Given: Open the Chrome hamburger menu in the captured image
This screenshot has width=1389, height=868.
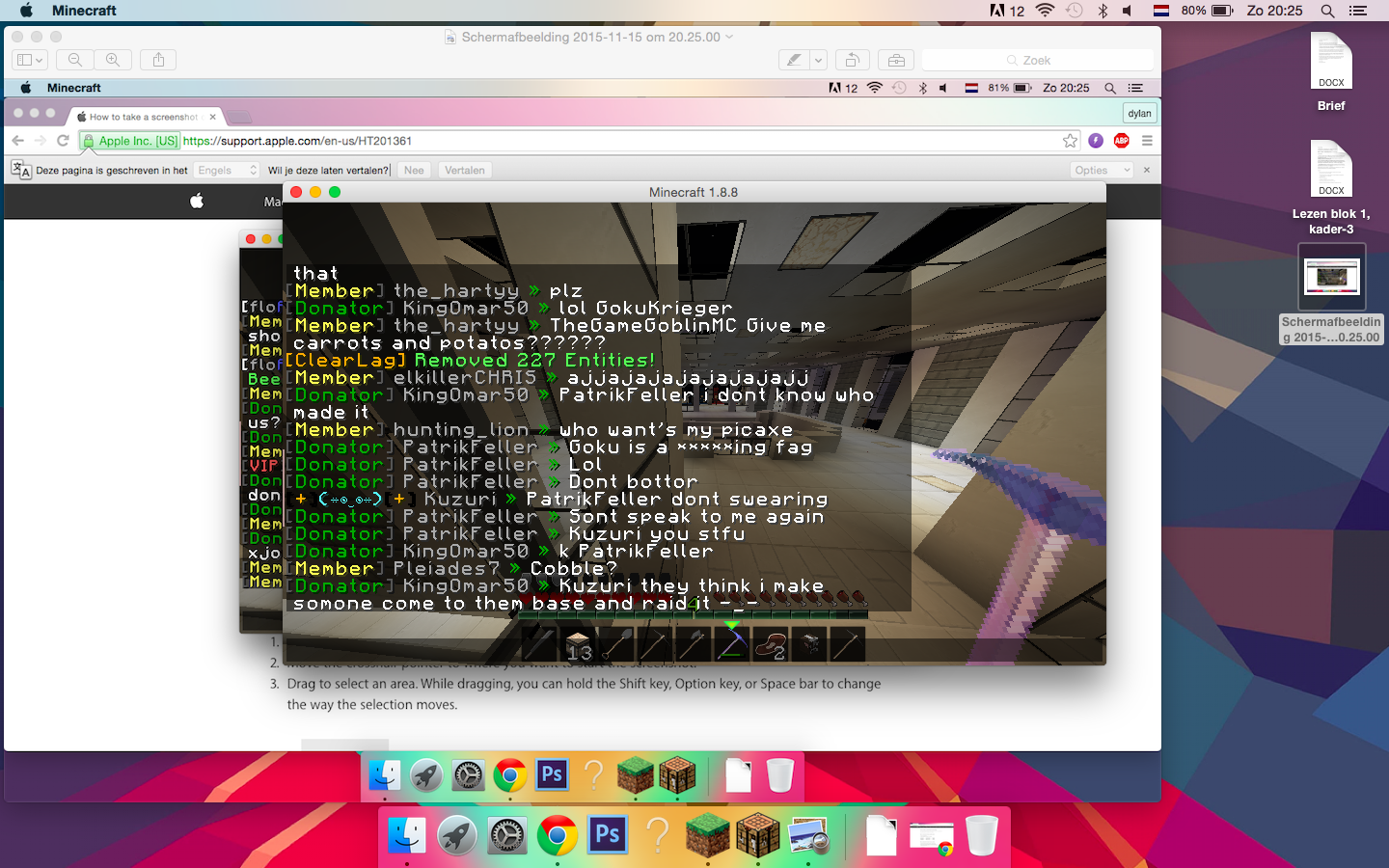Looking at the screenshot, I should [1147, 141].
